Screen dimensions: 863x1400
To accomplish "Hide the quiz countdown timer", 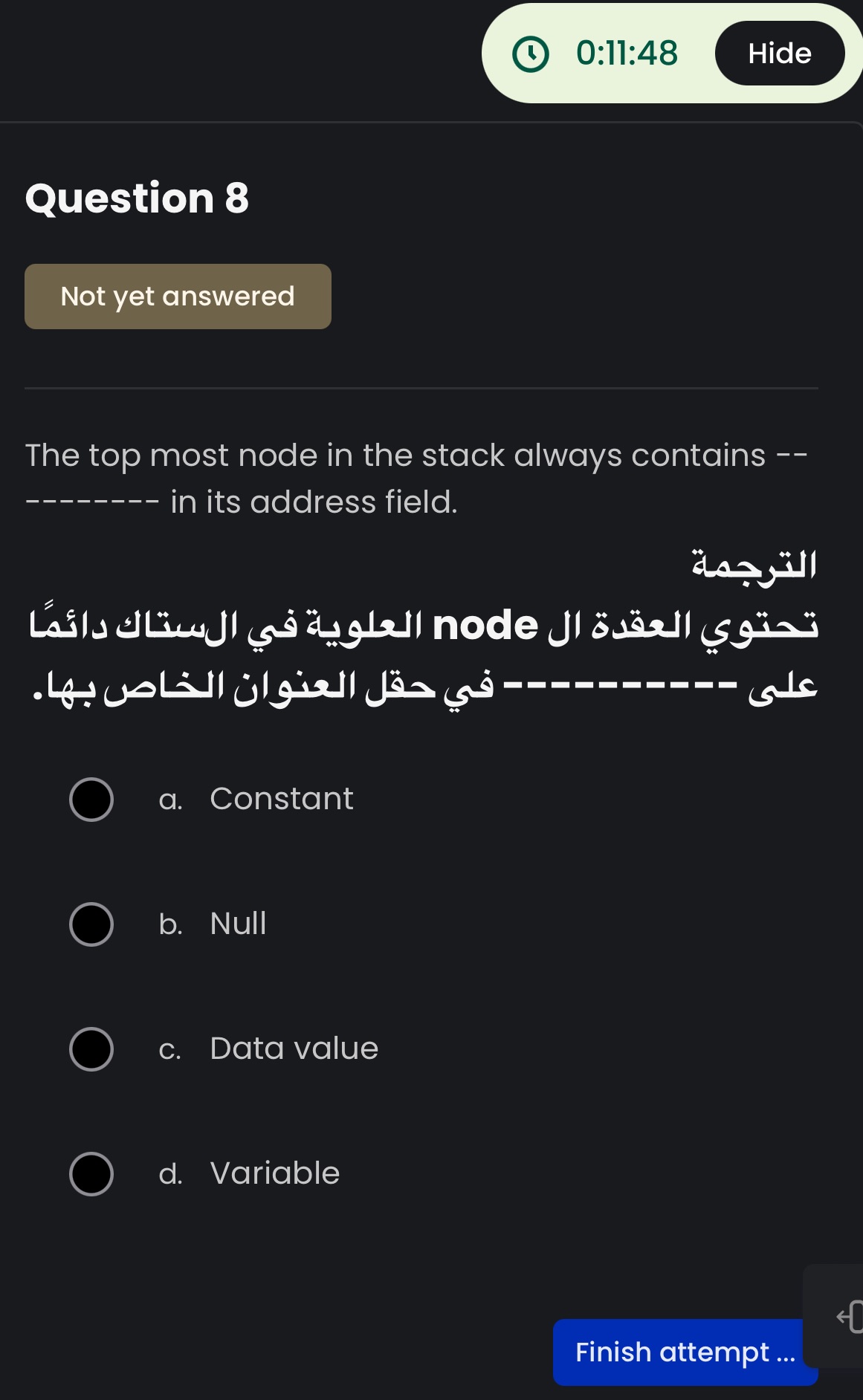I will pos(780,53).
